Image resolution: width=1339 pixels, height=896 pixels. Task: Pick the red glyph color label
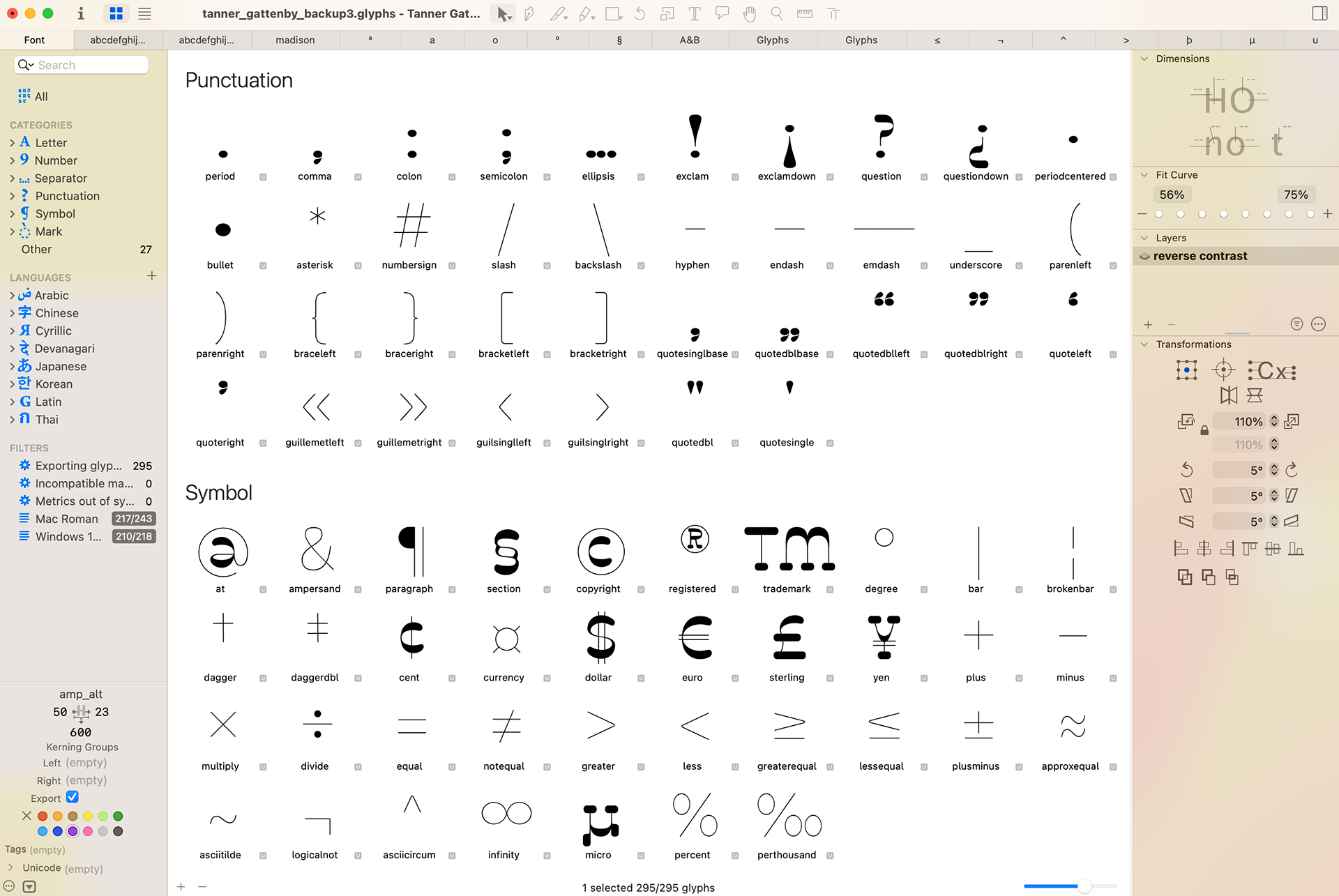click(43, 816)
